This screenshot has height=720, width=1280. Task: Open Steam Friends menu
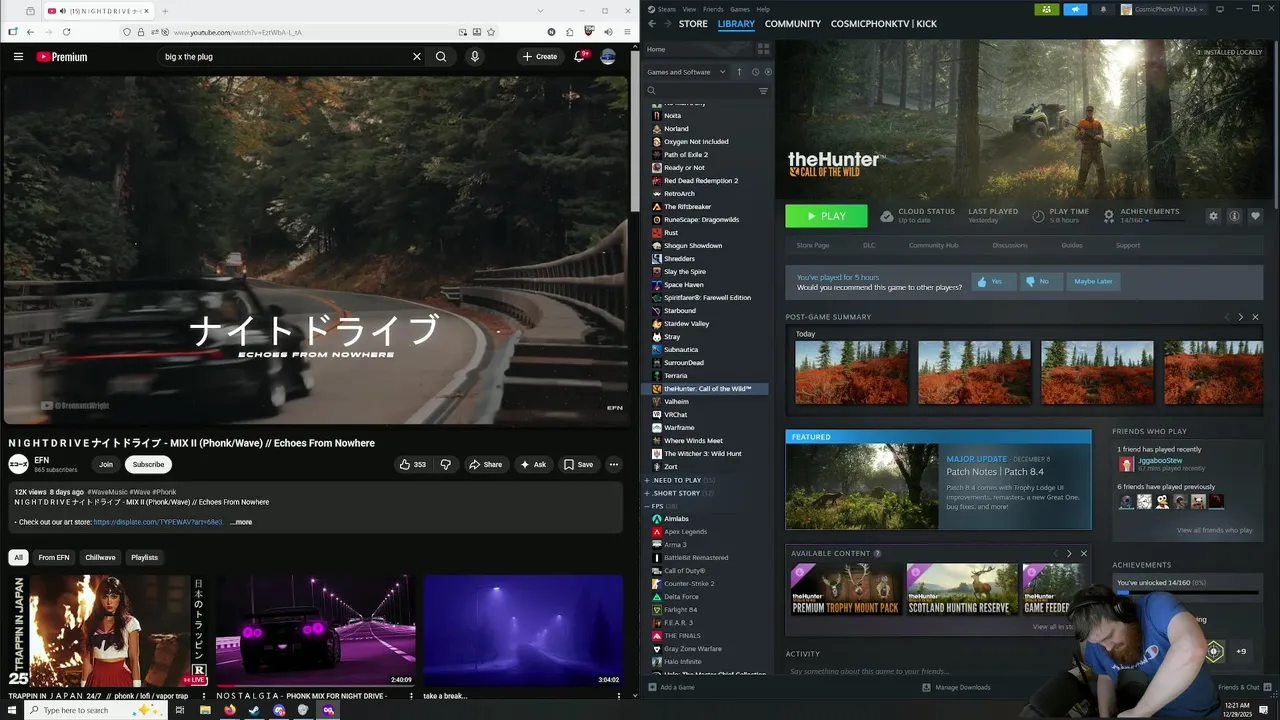click(713, 9)
